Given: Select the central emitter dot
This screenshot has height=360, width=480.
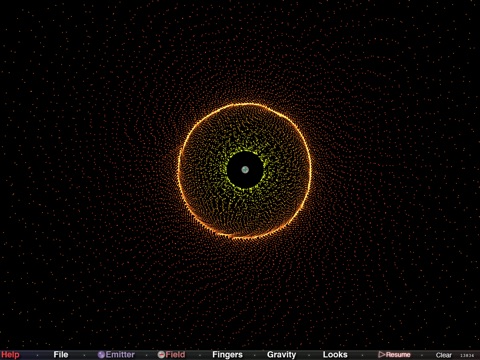Looking at the screenshot, I should pos(245,170).
